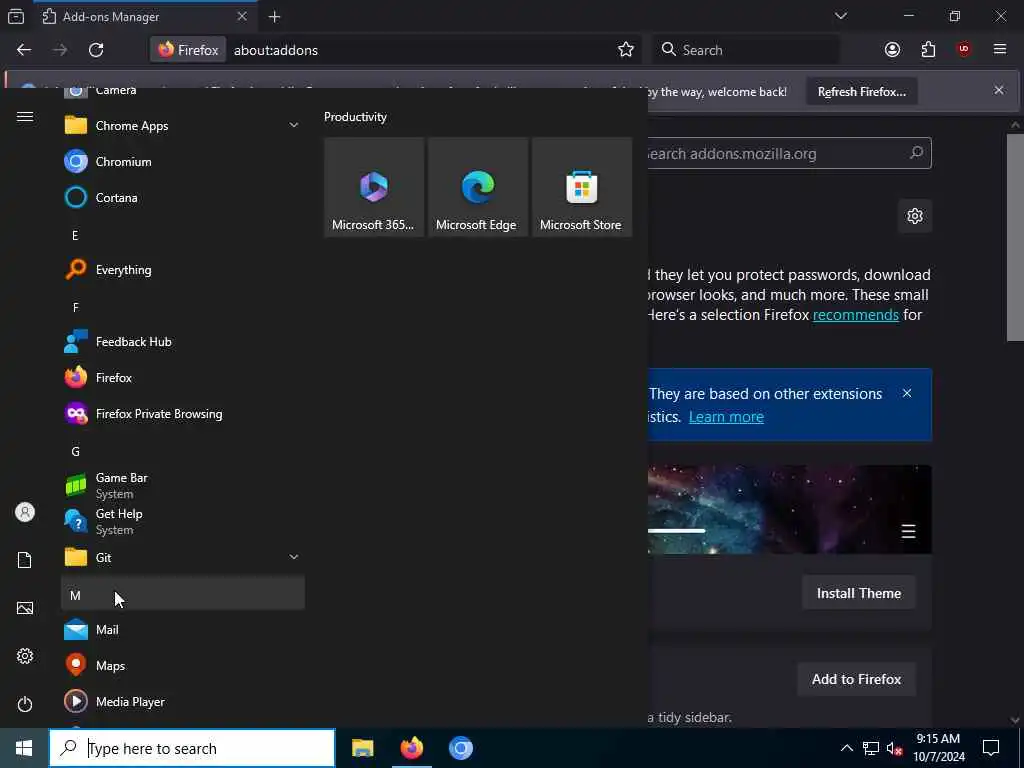Open the uBlock Origin extension icon in Firefox
This screenshot has width=1024, height=768.
[x=964, y=50]
